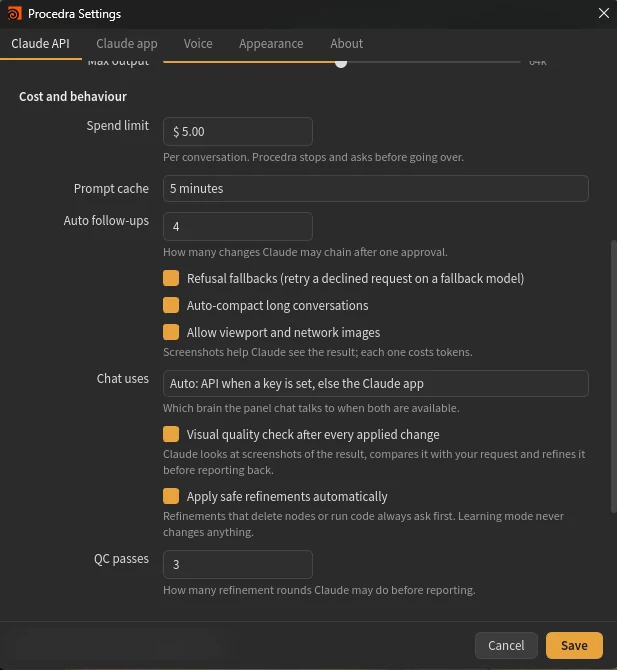Click the Auto follow-ups number field
This screenshot has height=670, width=617.
point(238,226)
